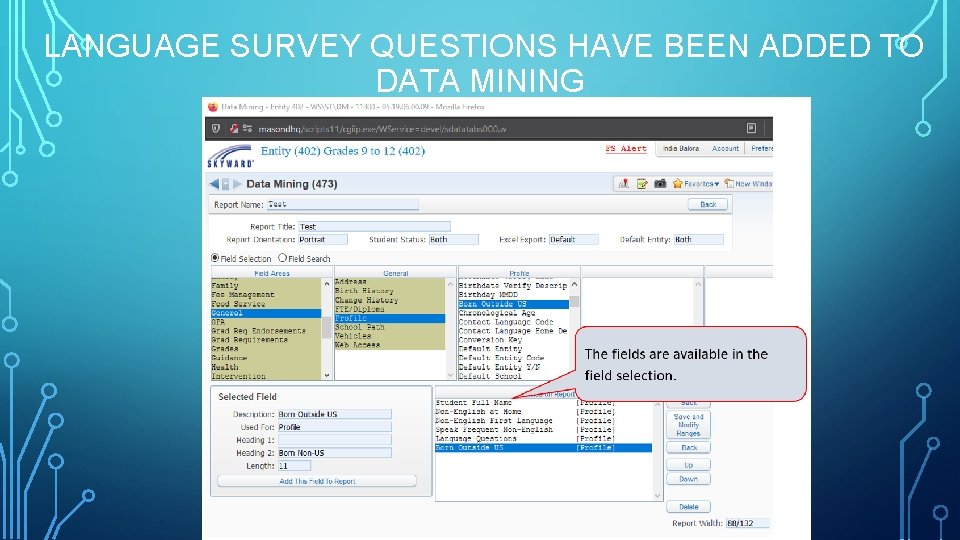This screenshot has height=540, width=960.
Task: Click the Field Areas list scrollbar thumb
Action: [x=327, y=326]
